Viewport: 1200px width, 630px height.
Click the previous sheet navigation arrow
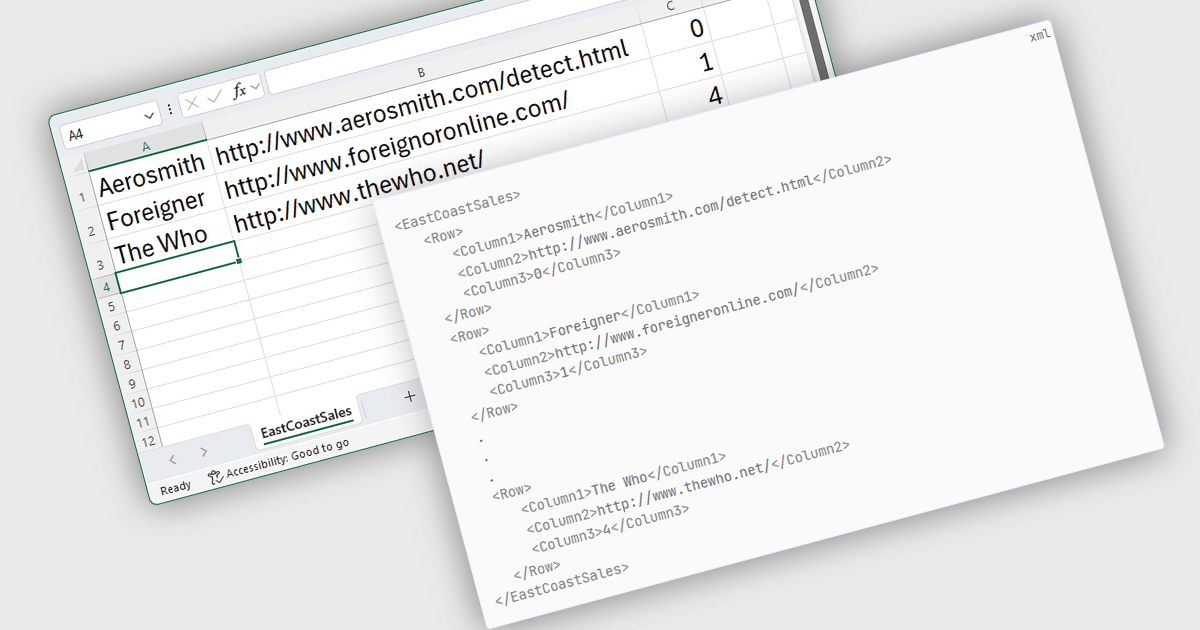pyautogui.click(x=173, y=460)
